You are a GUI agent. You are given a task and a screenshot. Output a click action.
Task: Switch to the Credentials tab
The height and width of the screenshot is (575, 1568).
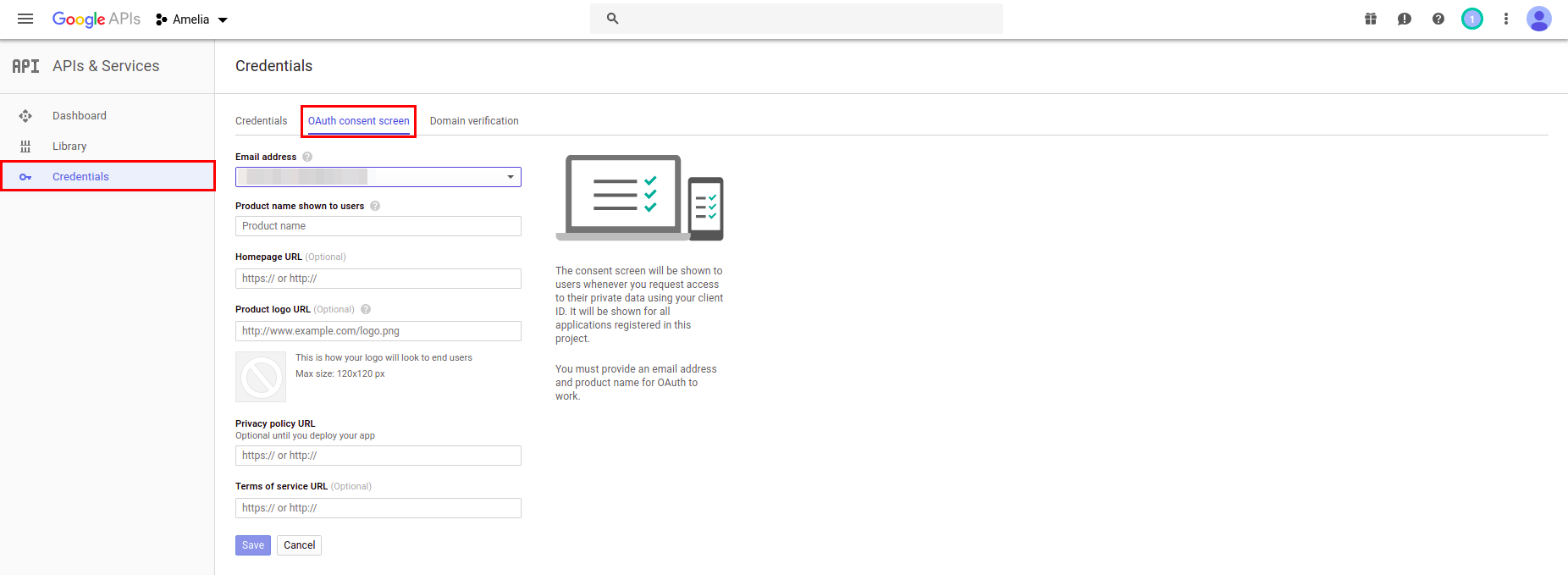pyautogui.click(x=262, y=121)
